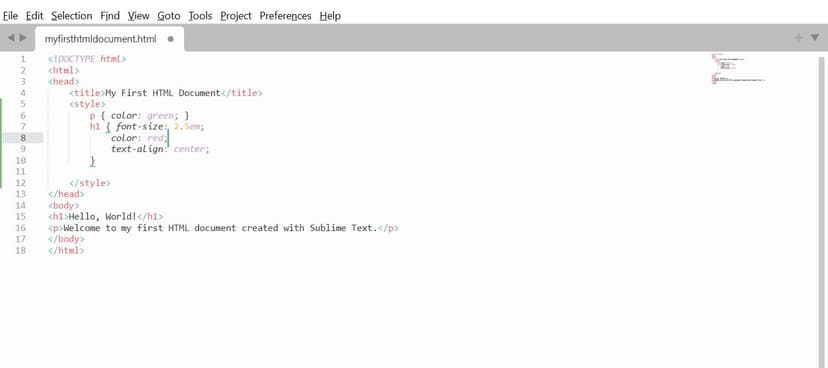The width and height of the screenshot is (828, 368).
Task: Click the 'Hello, World!' heading text
Action: 103,216
